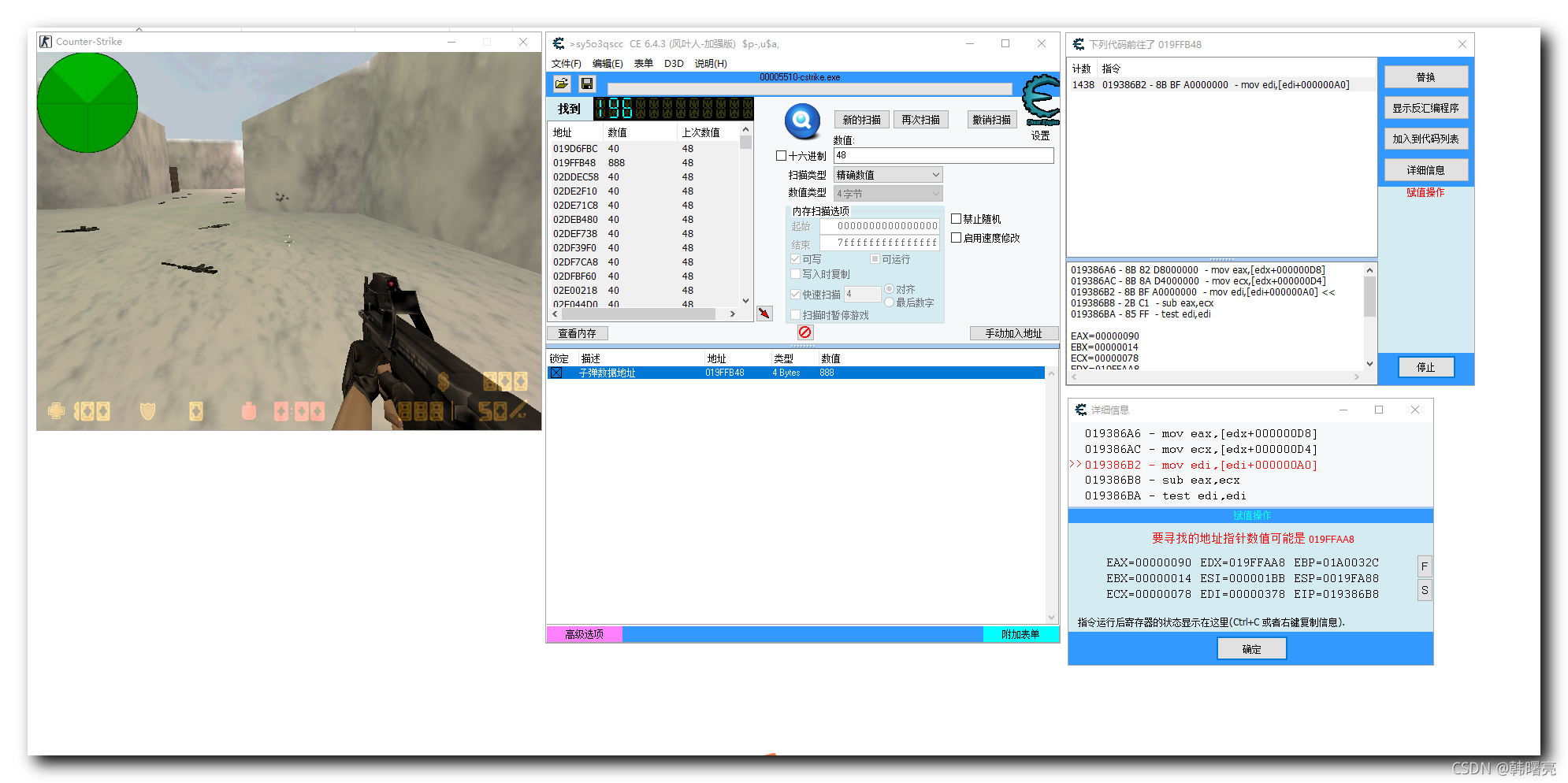Click the 确定 OK button

[1252, 649]
